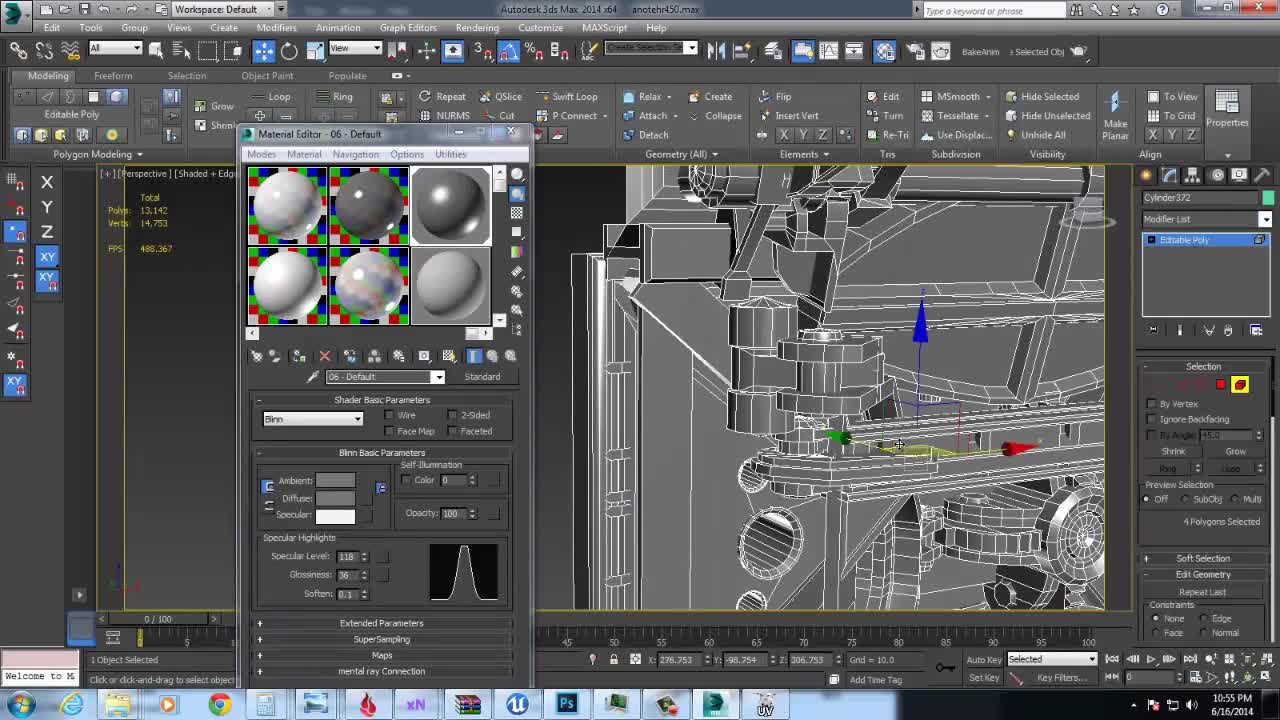Click Pick Material from Object eyedropper
The height and width of the screenshot is (720, 1280).
(312, 377)
